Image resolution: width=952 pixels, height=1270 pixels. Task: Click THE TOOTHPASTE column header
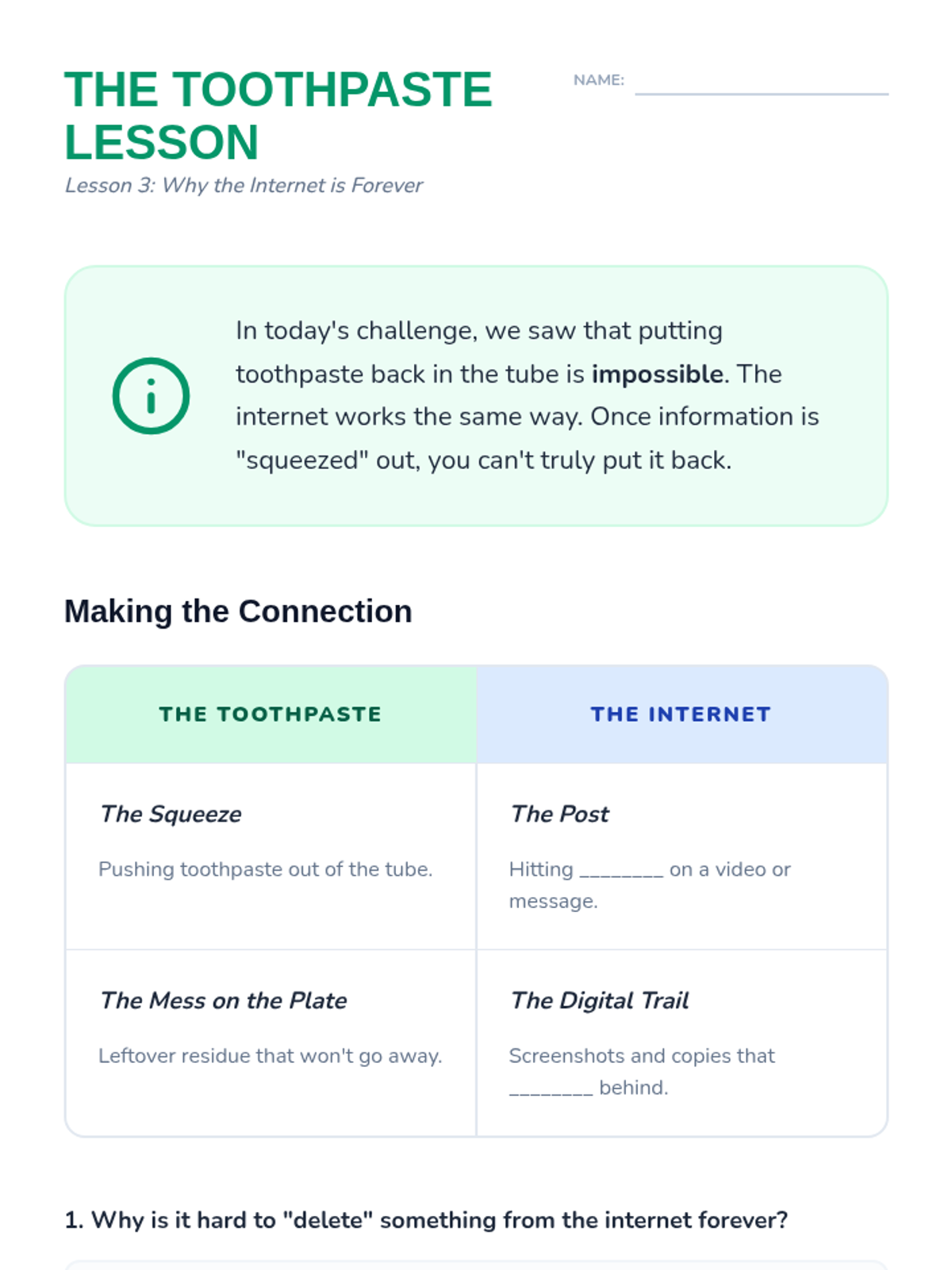point(271,714)
